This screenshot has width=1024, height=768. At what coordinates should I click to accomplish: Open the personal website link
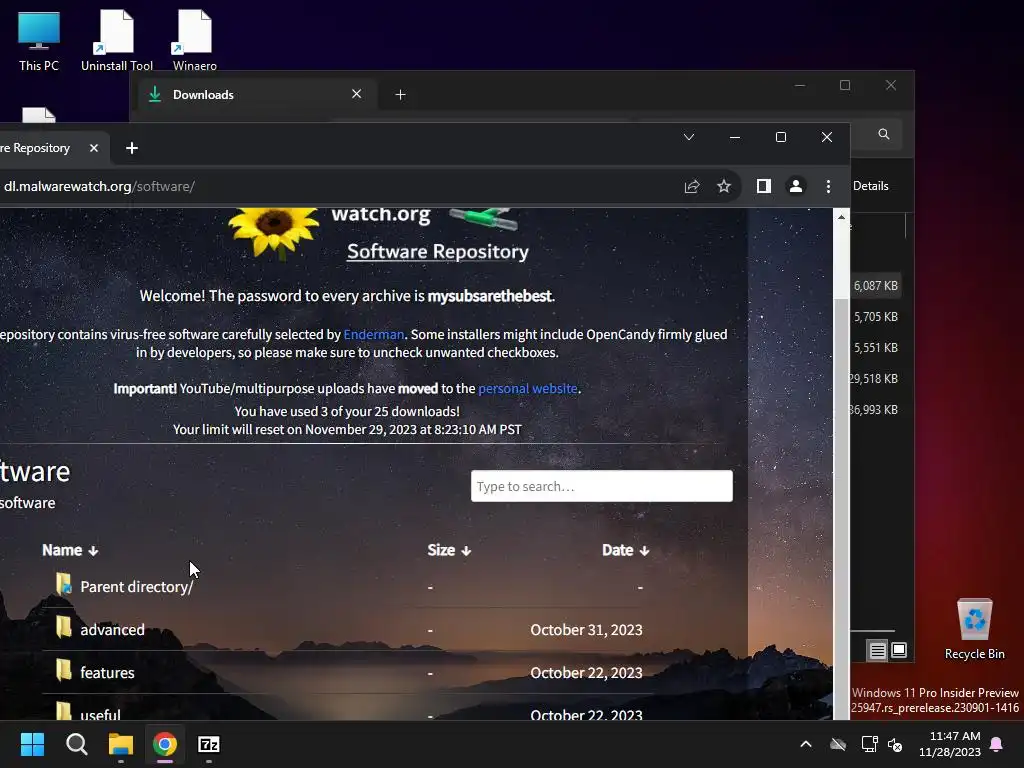[x=528, y=389]
